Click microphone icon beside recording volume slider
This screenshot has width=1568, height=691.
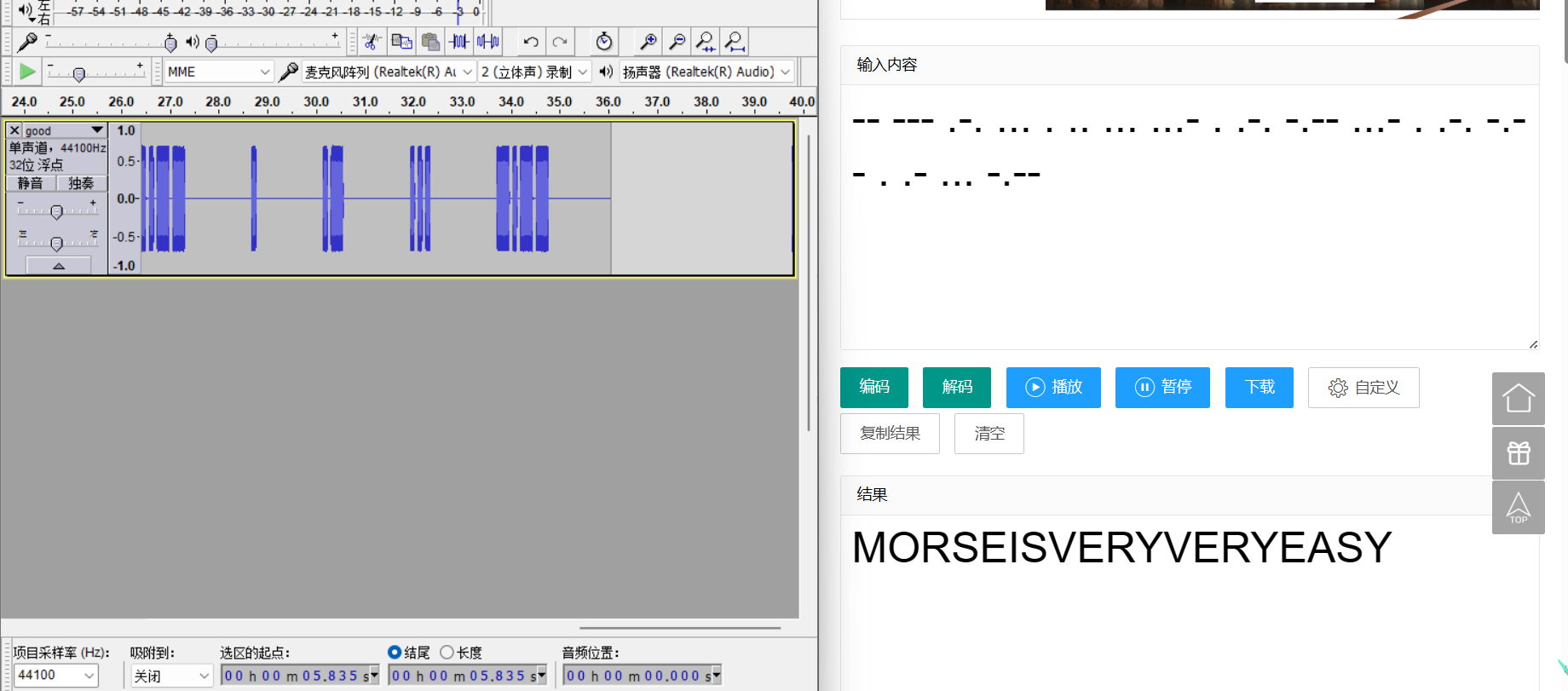tap(27, 42)
